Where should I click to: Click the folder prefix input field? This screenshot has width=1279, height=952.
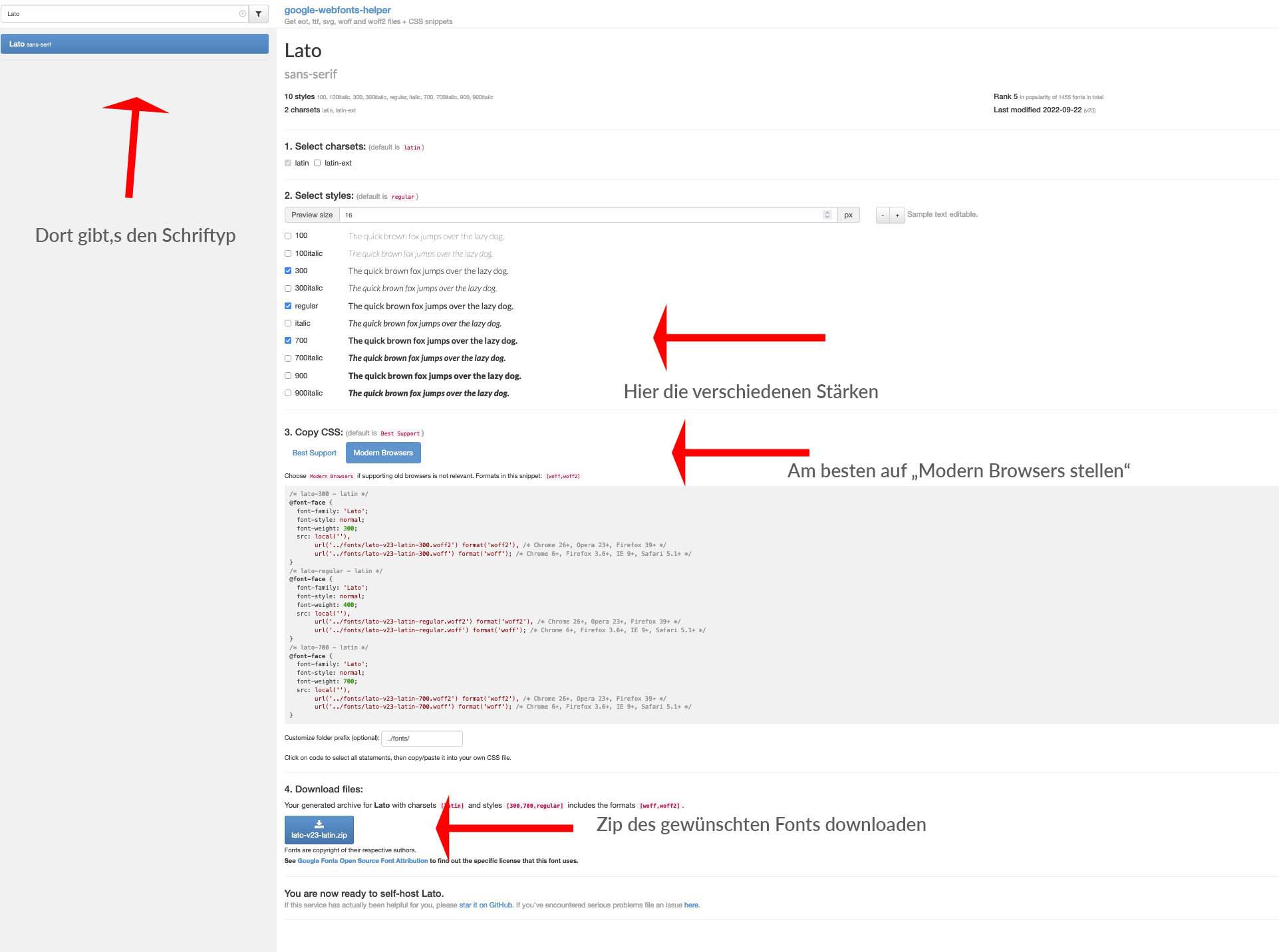pos(422,738)
